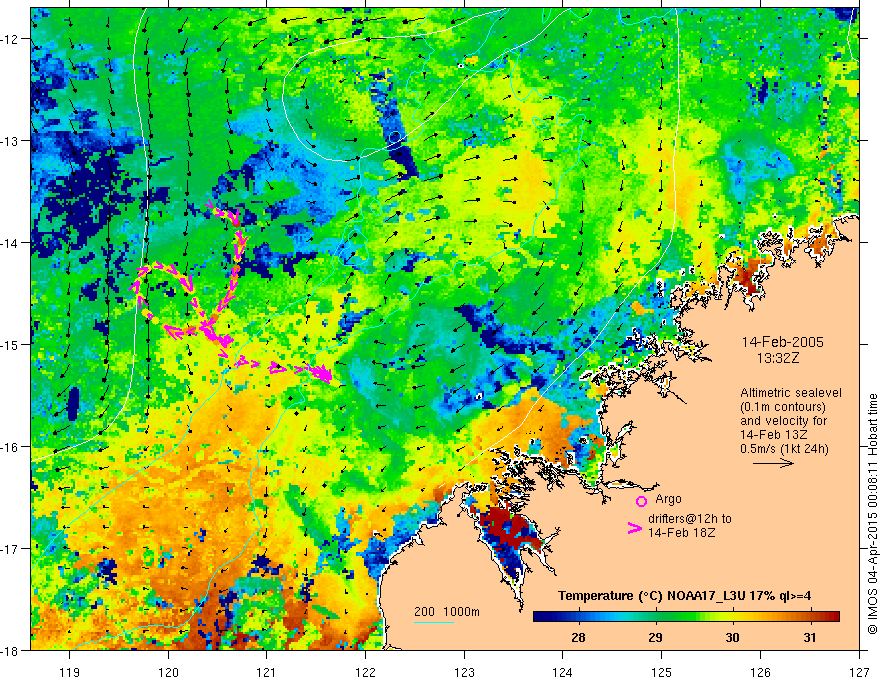Click the dark blue end of colorbar
The width and height of the screenshot is (880, 680).
coord(540,617)
